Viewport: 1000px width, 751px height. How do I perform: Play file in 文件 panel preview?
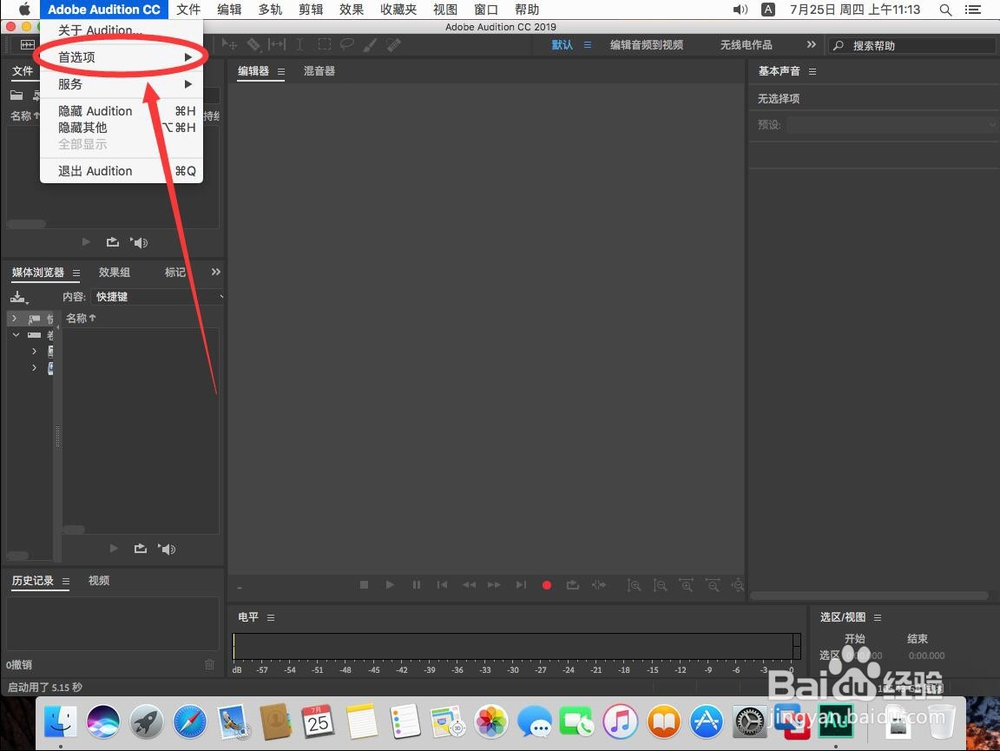click(x=86, y=242)
